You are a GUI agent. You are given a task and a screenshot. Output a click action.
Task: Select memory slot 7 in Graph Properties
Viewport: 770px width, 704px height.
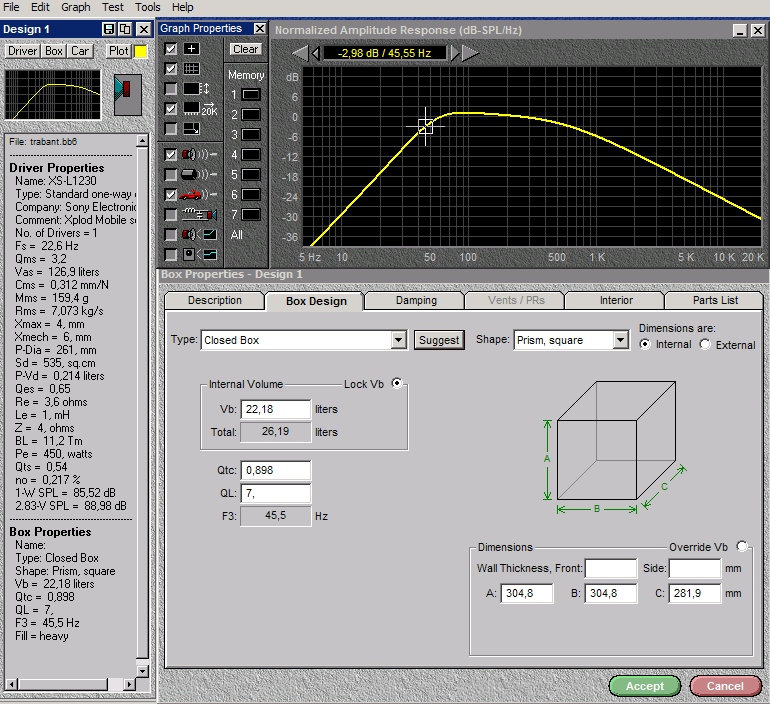pyautogui.click(x=250, y=215)
